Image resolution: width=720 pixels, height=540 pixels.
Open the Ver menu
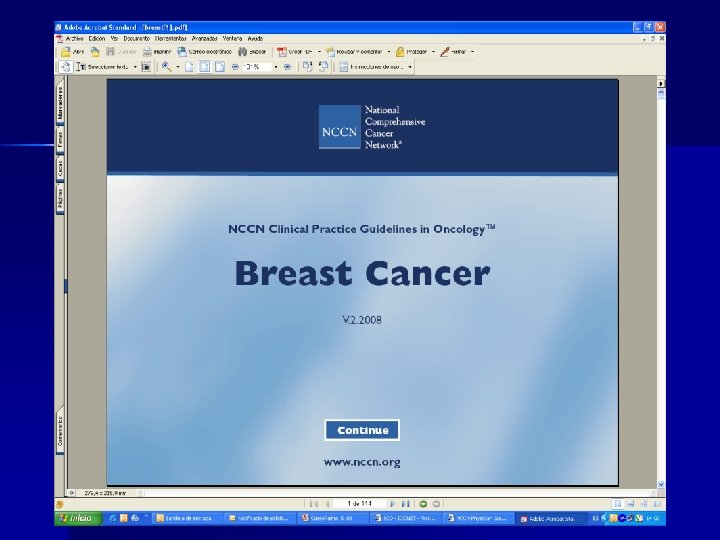pos(114,39)
